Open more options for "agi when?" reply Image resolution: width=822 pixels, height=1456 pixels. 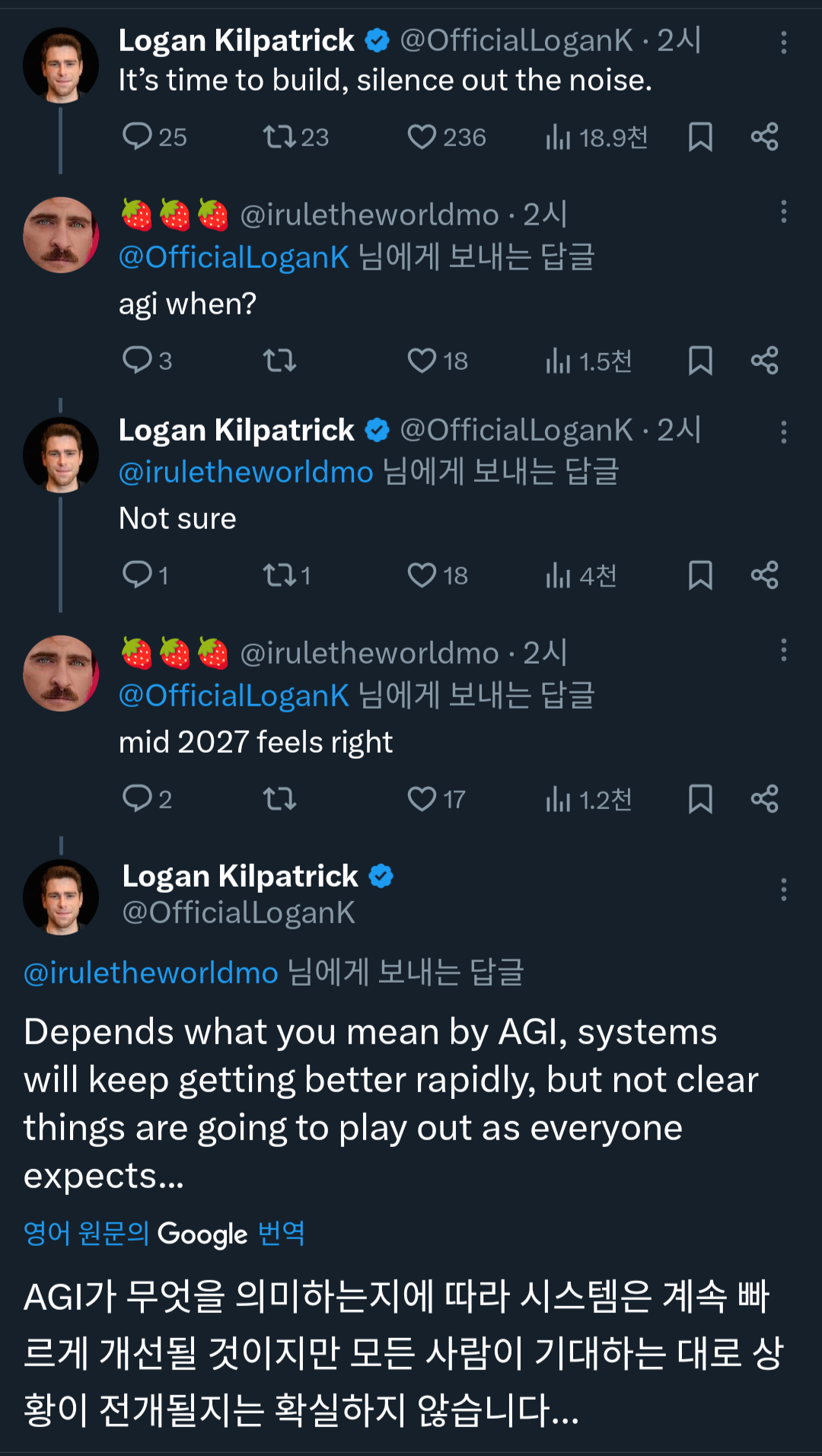point(783,212)
